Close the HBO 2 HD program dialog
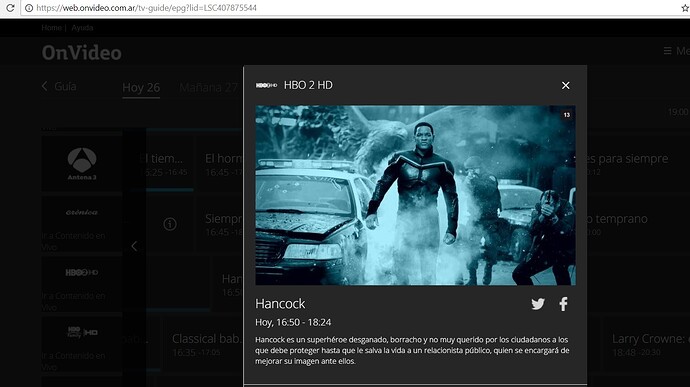Screen dimensions: 690x387 565,85
